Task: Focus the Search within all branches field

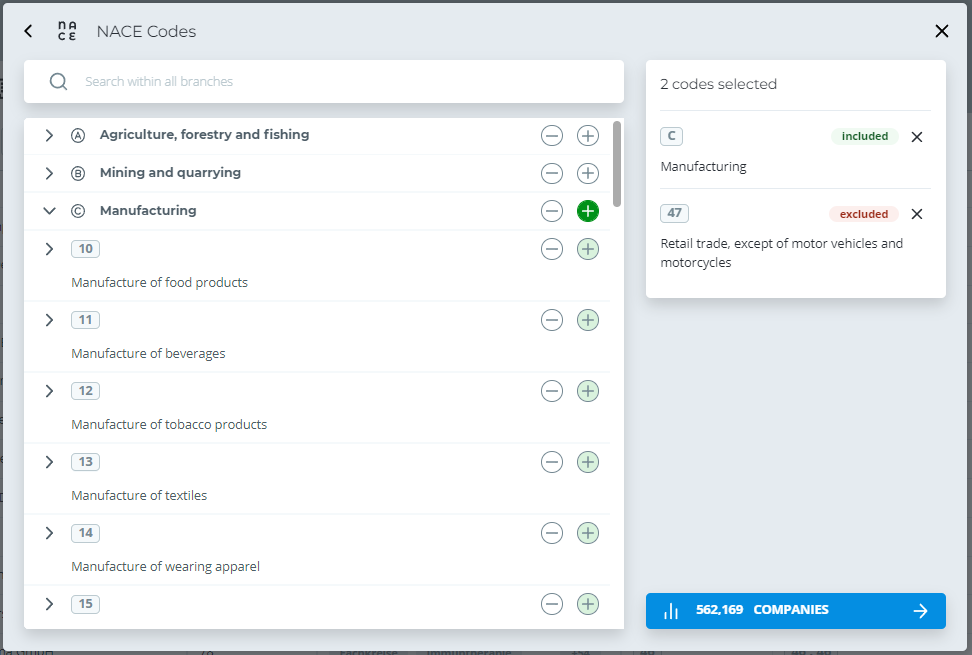Action: pos(340,81)
